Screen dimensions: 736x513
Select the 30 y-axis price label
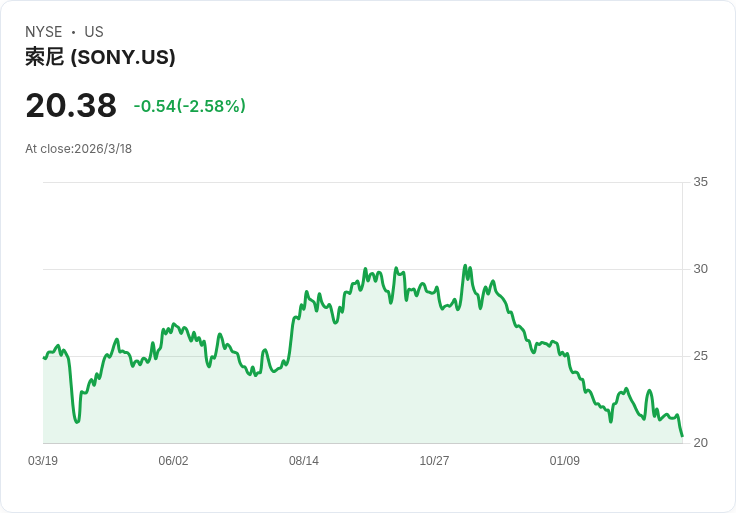(700, 269)
